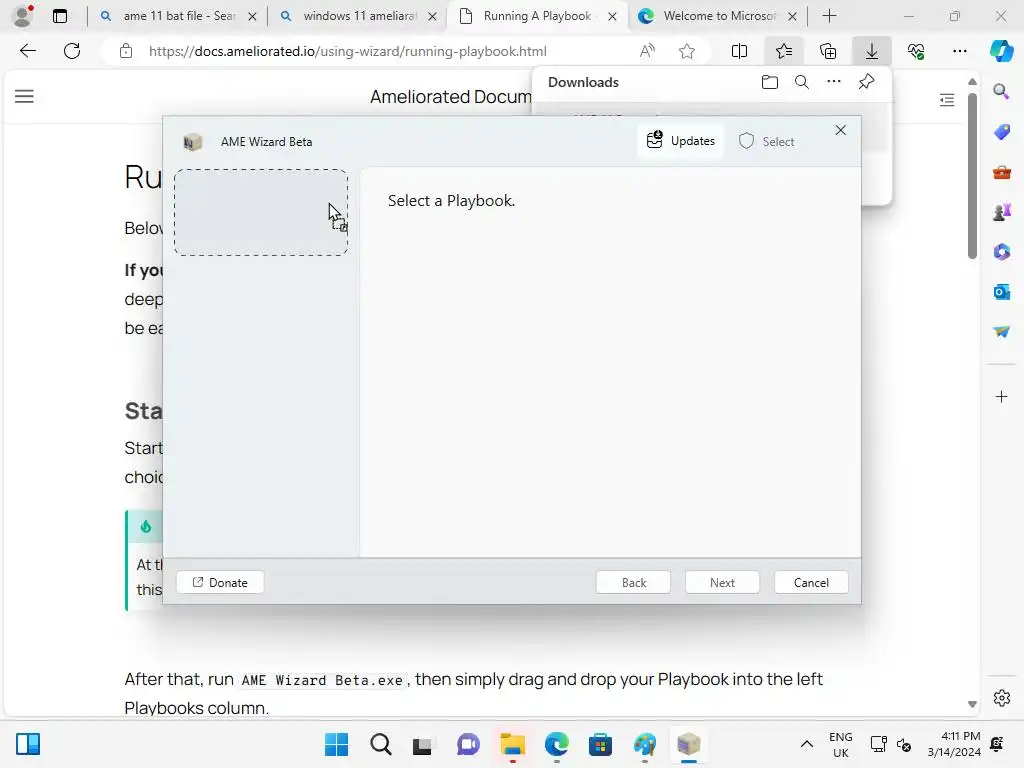Open File Explorer from taskbar
This screenshot has height=768, width=1024.
click(x=513, y=744)
